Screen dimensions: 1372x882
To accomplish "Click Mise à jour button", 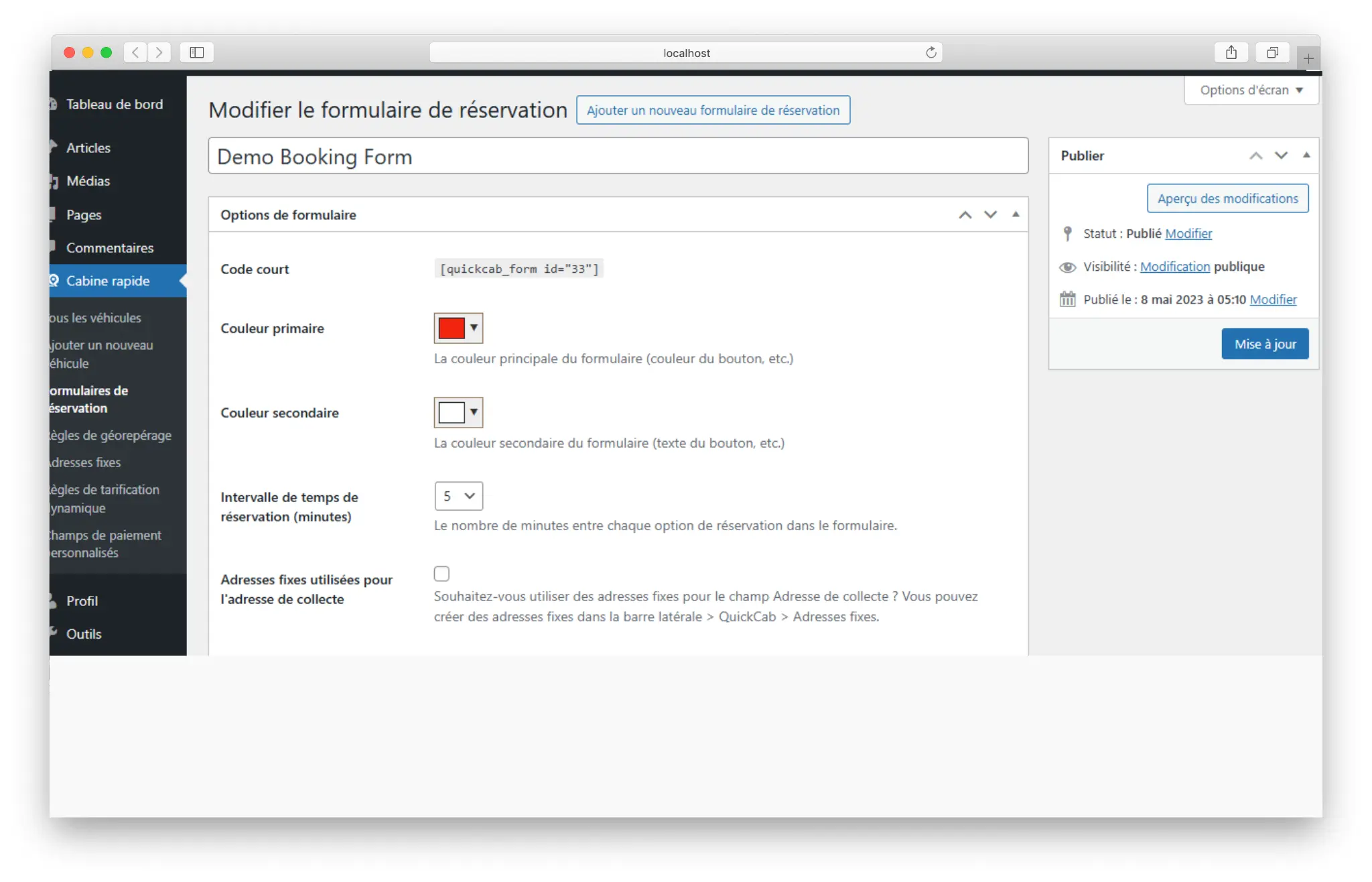I will pyautogui.click(x=1265, y=344).
